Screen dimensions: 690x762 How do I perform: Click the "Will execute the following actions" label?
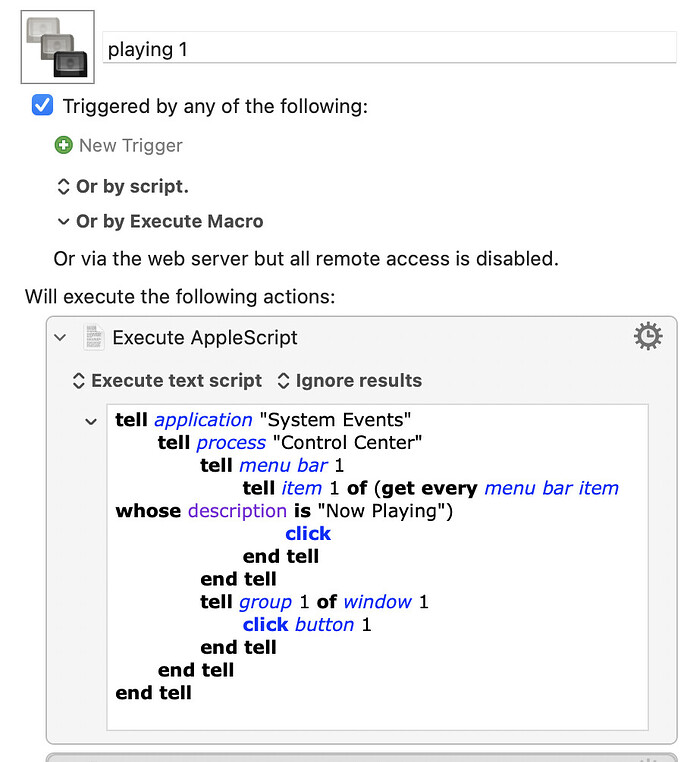180,296
